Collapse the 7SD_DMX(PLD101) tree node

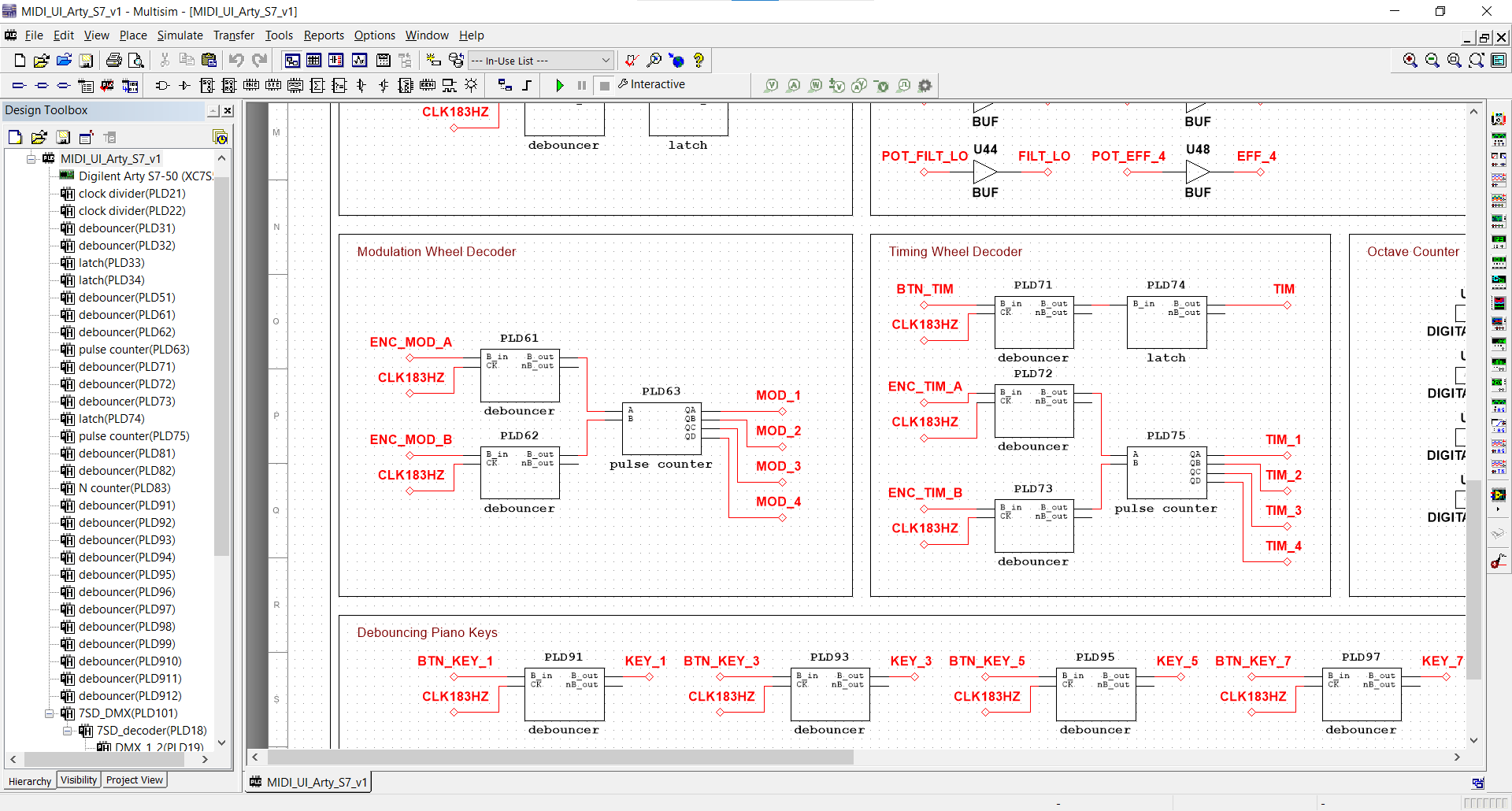[50, 713]
